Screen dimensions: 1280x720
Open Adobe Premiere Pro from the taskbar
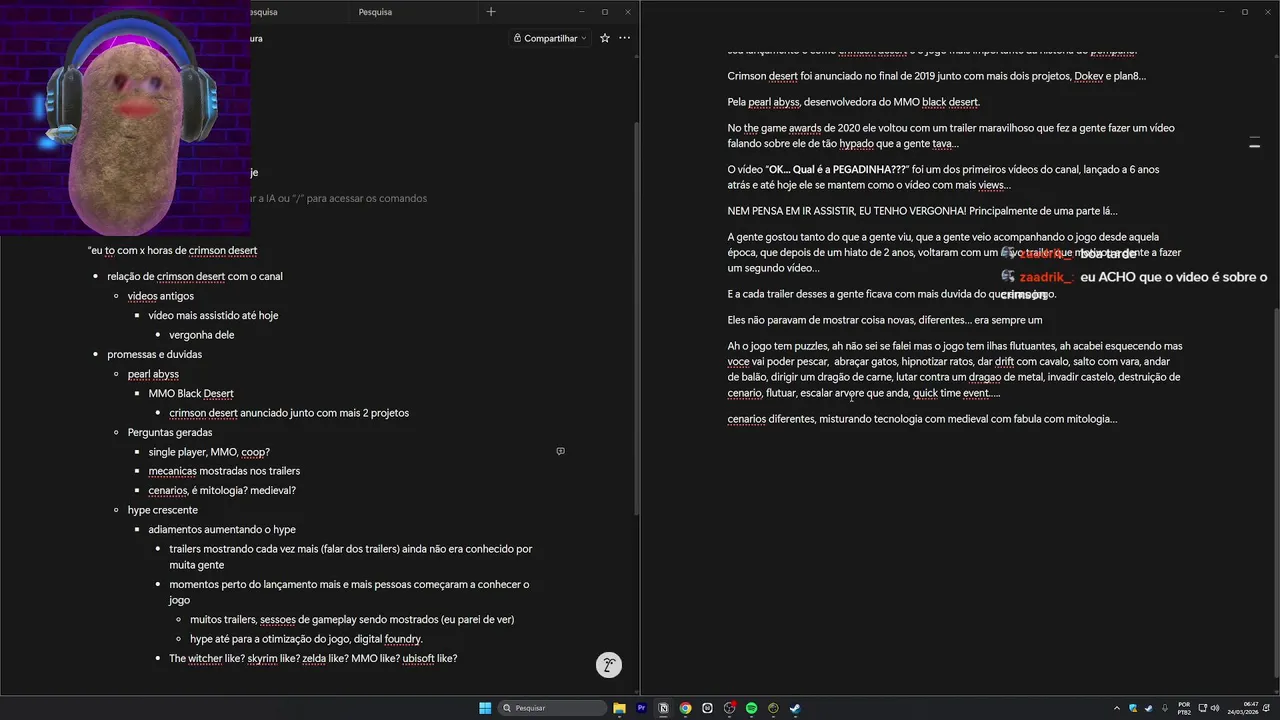coord(642,708)
